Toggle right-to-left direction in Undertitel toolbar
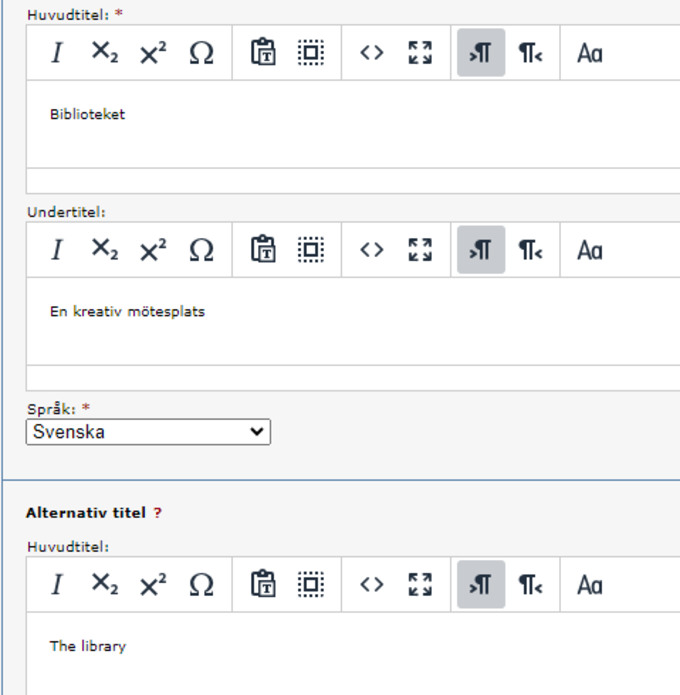The width and height of the screenshot is (680, 695). click(529, 250)
